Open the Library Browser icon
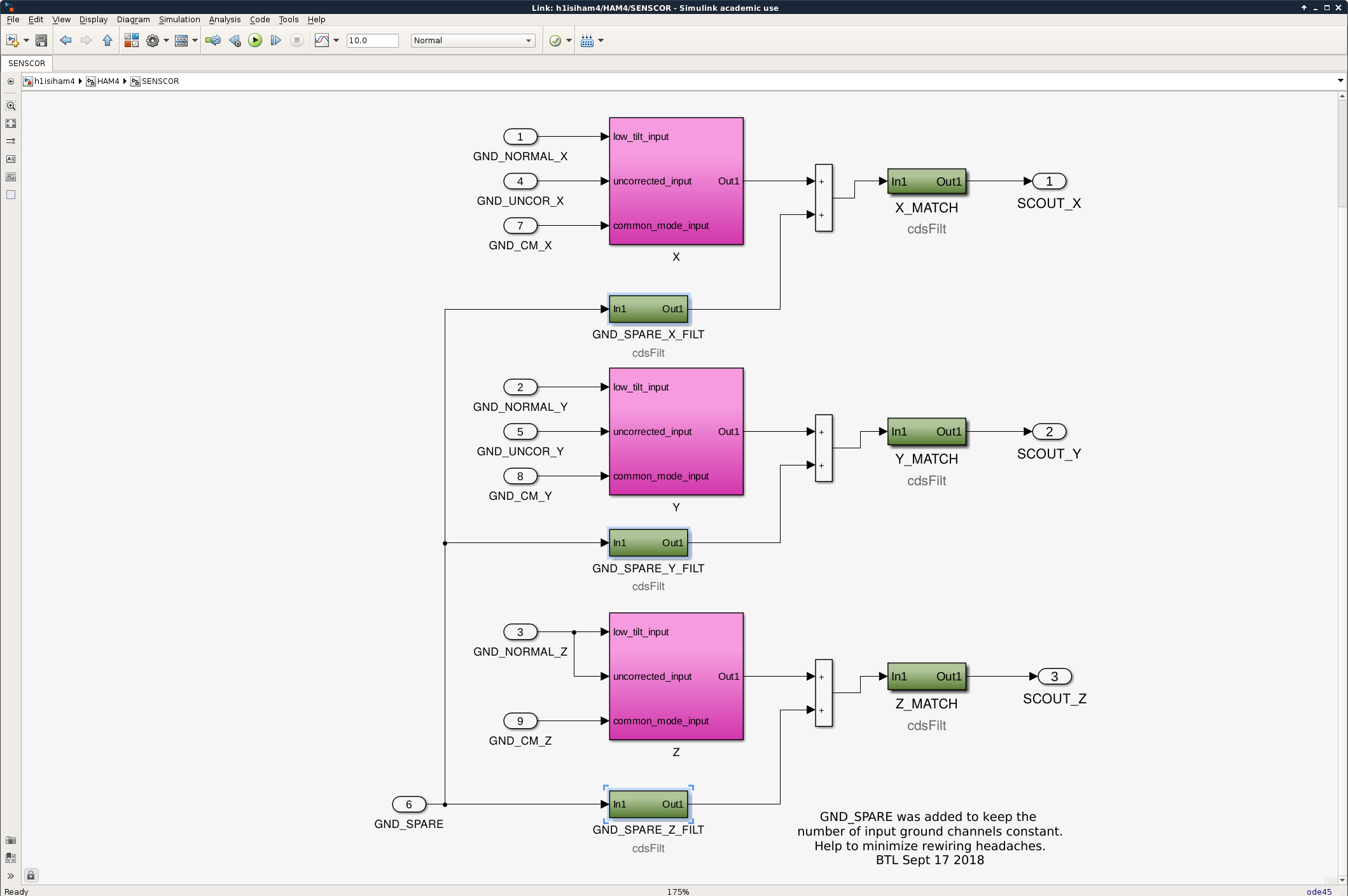This screenshot has height=896, width=1348. (132, 41)
